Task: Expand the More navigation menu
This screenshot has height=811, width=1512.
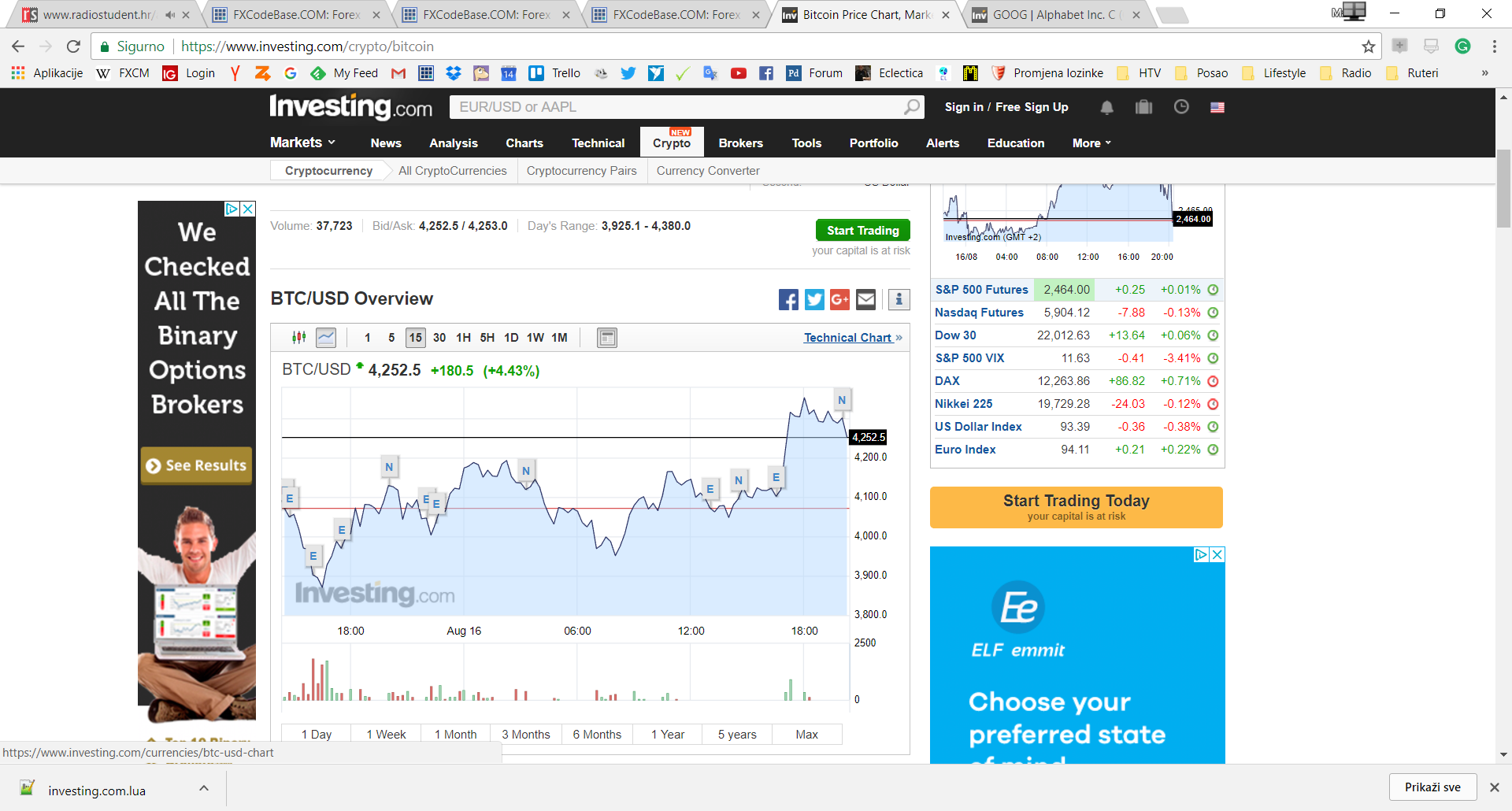Action: (1091, 143)
